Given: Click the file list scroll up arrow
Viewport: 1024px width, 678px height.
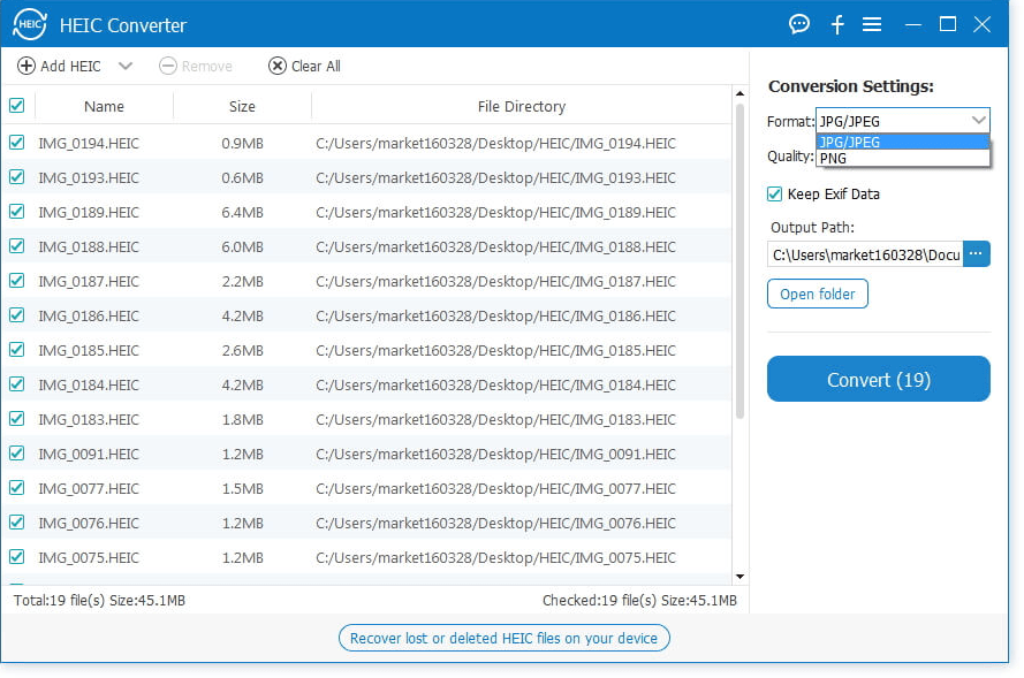Looking at the screenshot, I should 740,94.
